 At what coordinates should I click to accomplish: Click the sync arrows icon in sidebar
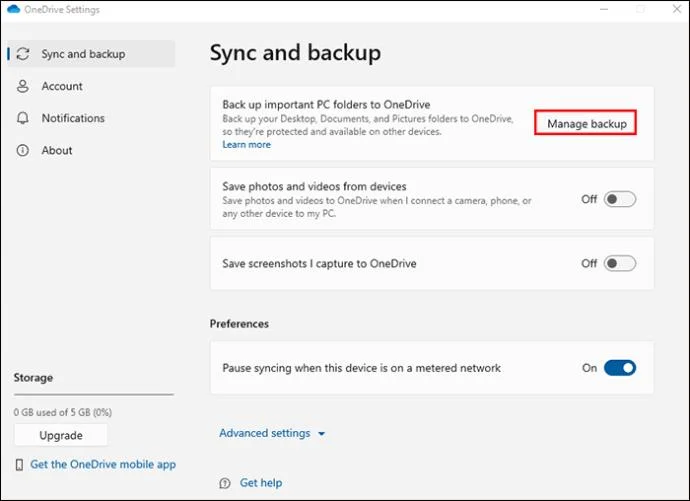(x=23, y=54)
